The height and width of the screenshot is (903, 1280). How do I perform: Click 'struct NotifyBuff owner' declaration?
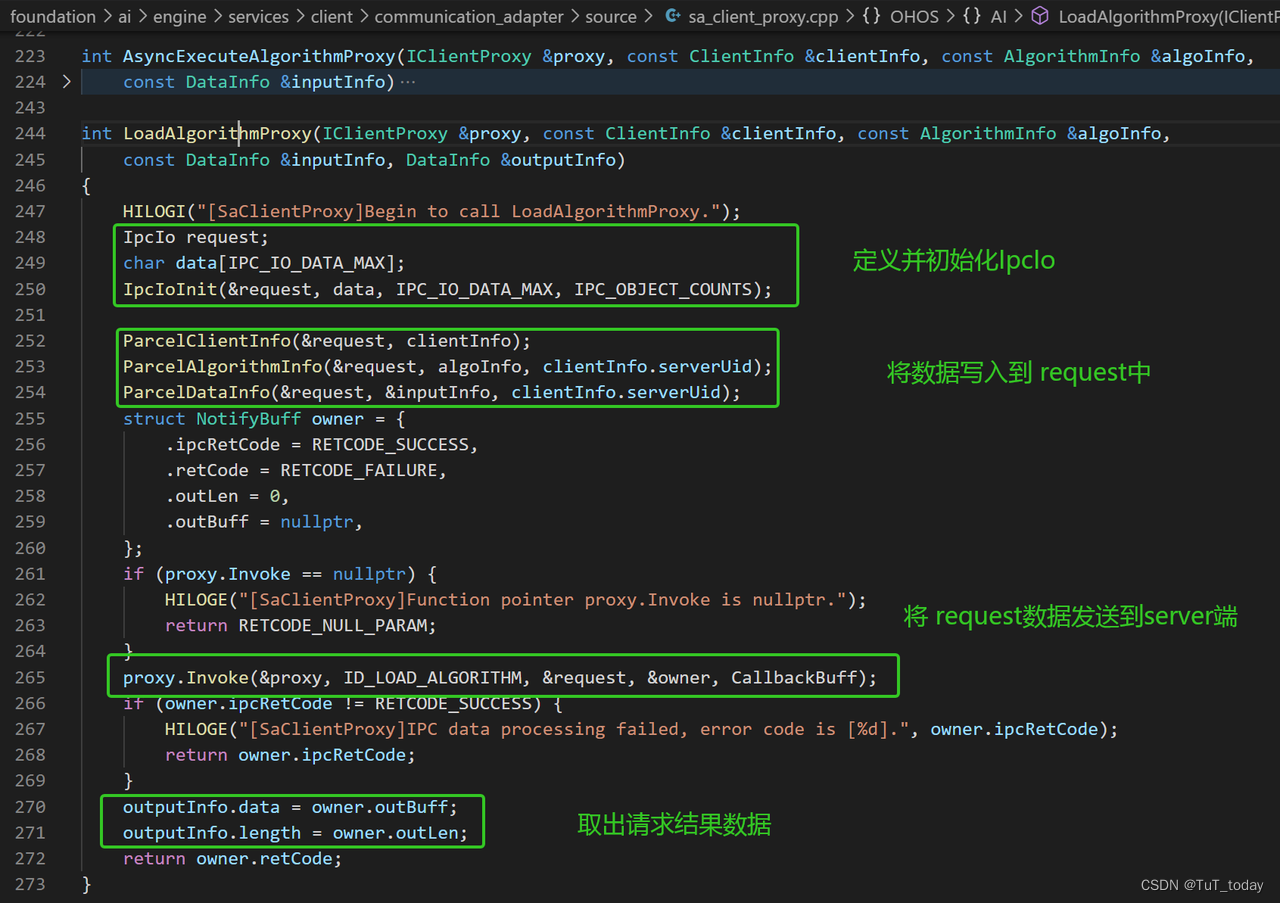pyautogui.click(x=264, y=419)
